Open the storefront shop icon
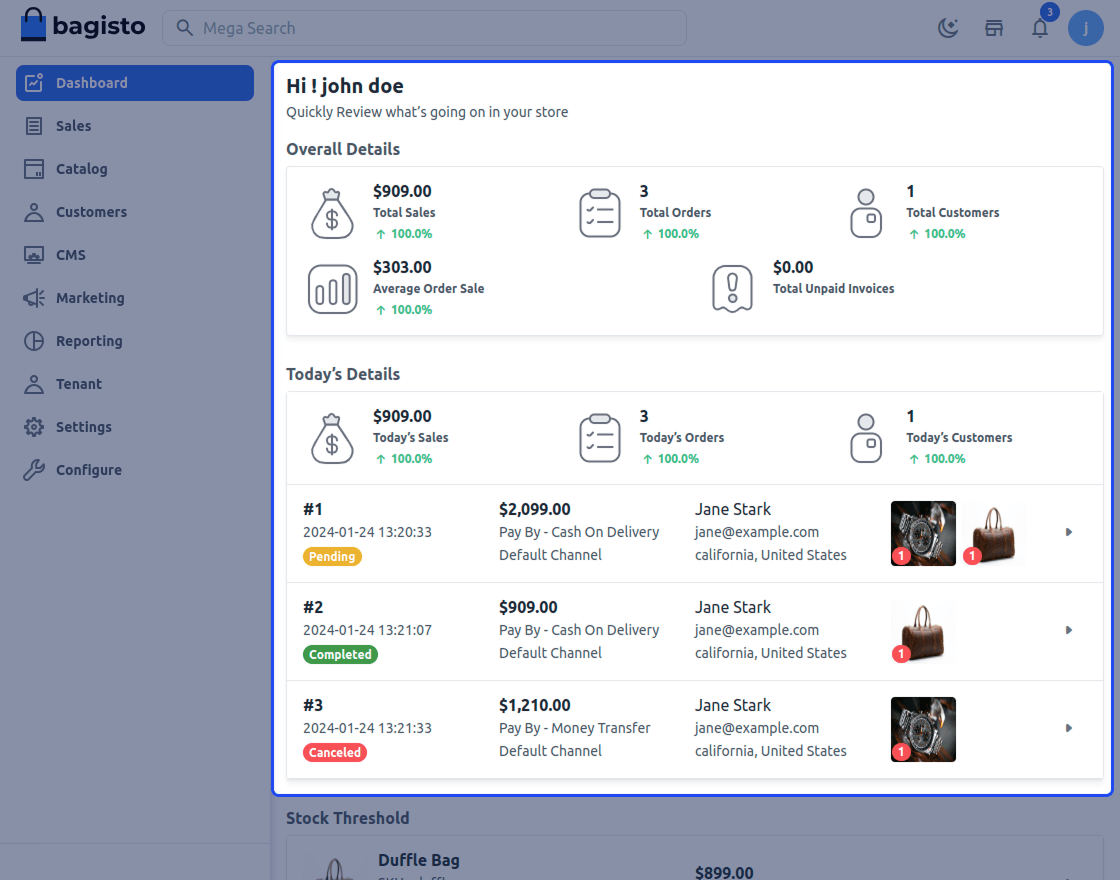Image resolution: width=1120 pixels, height=880 pixels. tap(994, 28)
